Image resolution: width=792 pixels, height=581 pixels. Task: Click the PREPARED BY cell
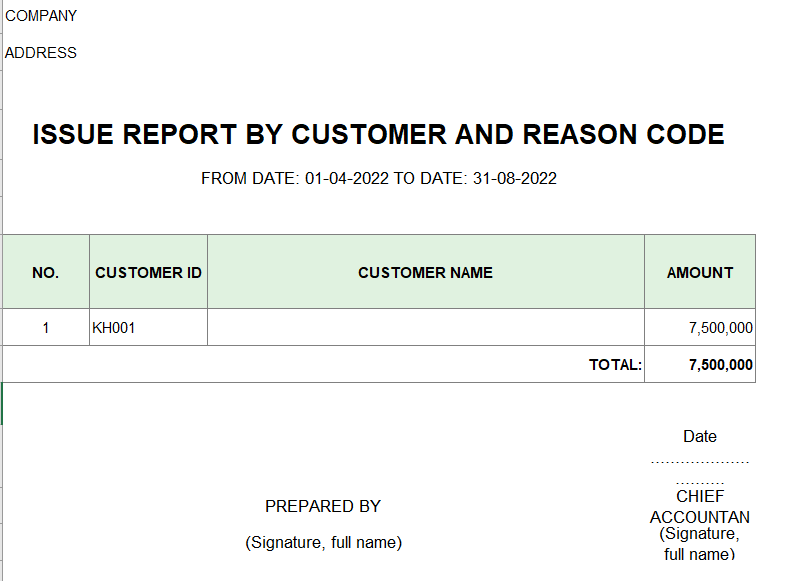click(x=322, y=506)
